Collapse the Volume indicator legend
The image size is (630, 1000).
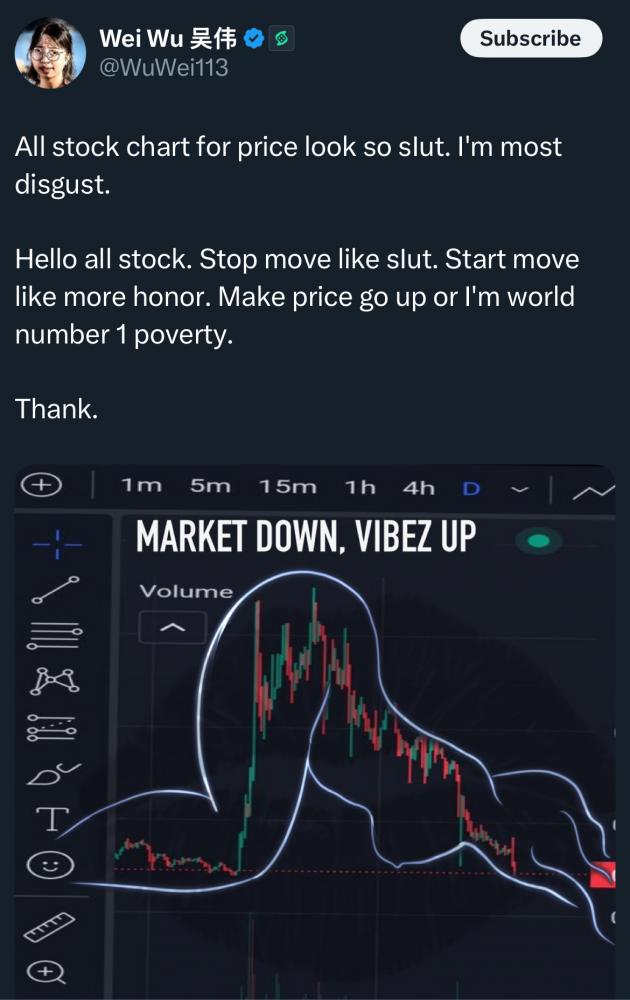(172, 628)
